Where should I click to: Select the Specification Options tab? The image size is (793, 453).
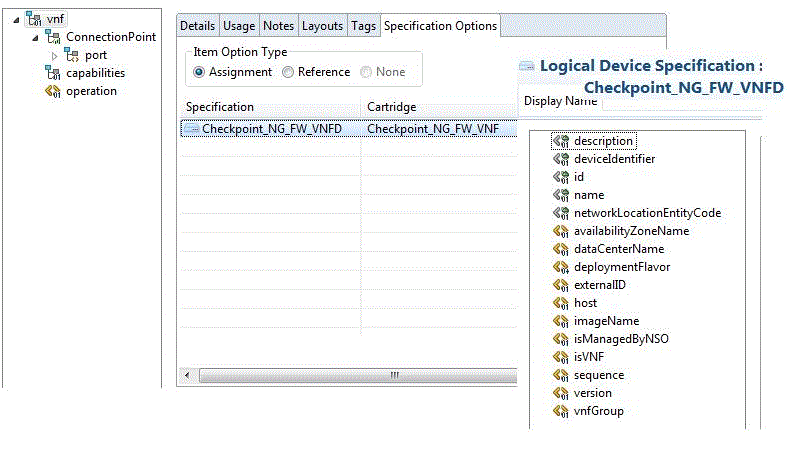(440, 26)
